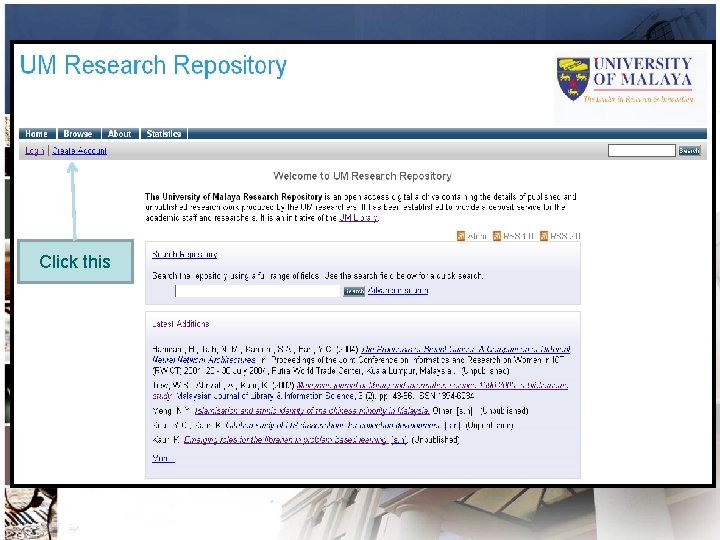Open the Malaysian Journal of Library paper link
Viewport: 720px width, 540px height.
pyautogui.click(x=432, y=386)
